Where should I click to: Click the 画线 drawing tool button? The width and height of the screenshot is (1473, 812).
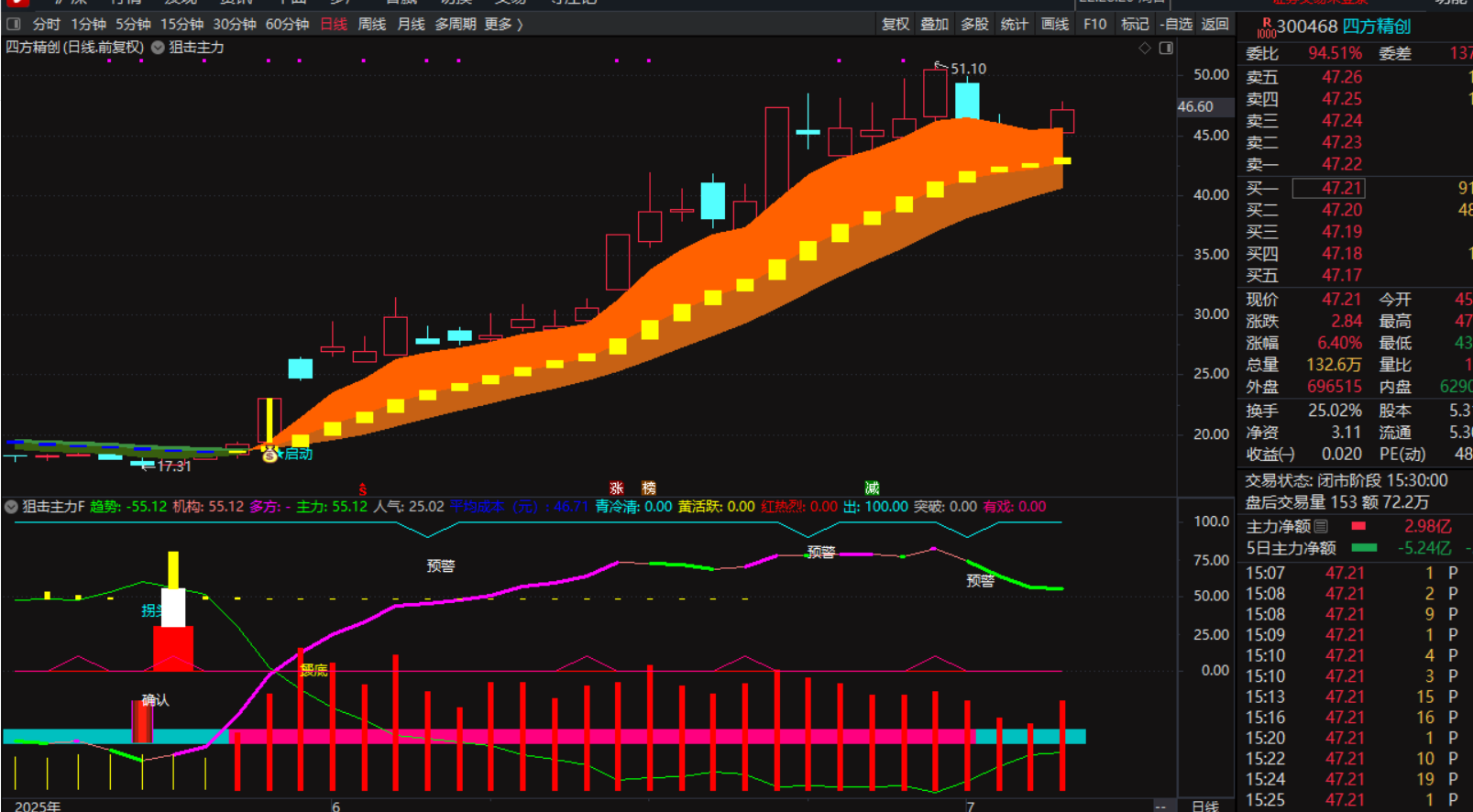pyautogui.click(x=1055, y=25)
